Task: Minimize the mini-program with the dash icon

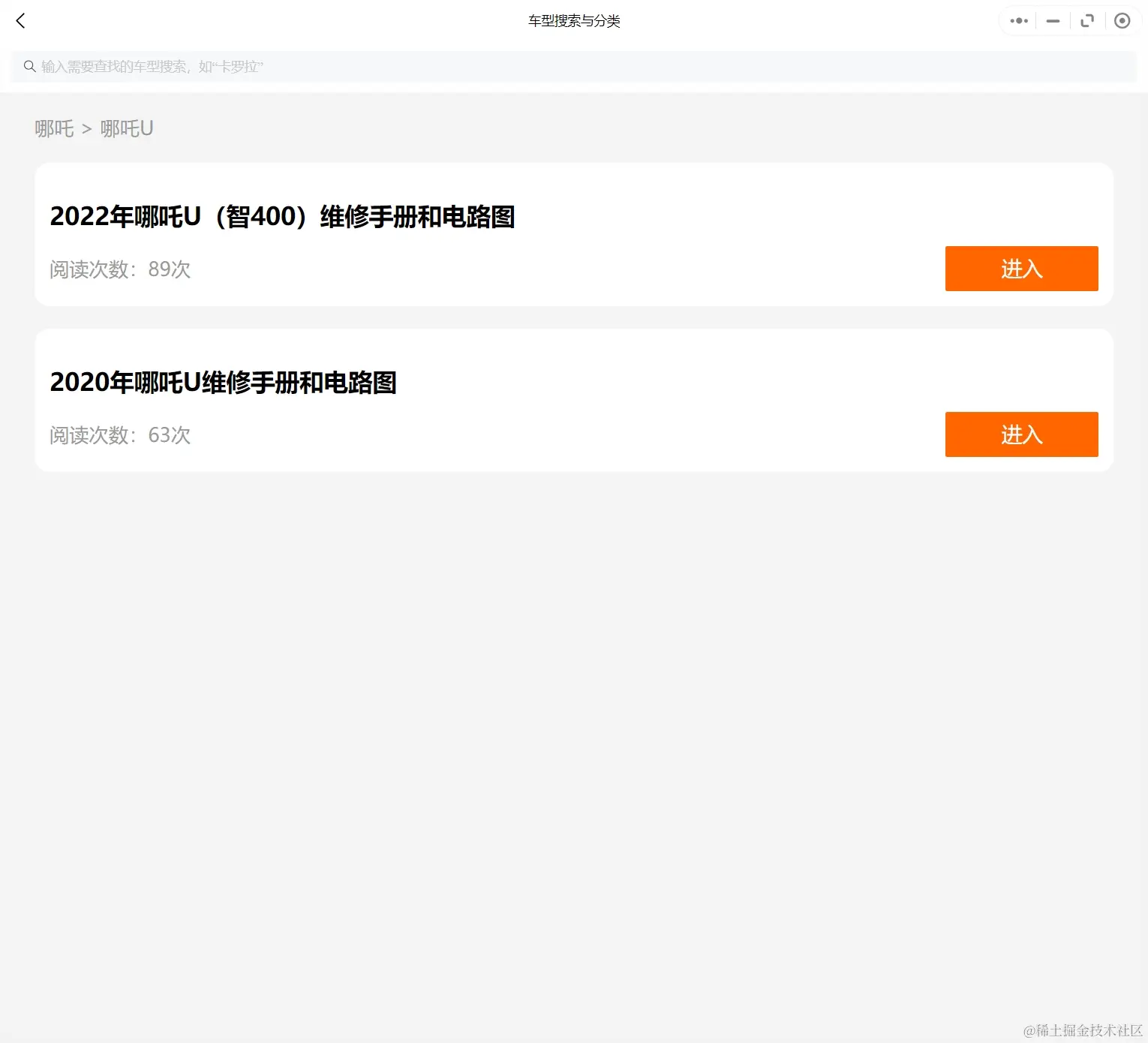Action: (x=1052, y=20)
